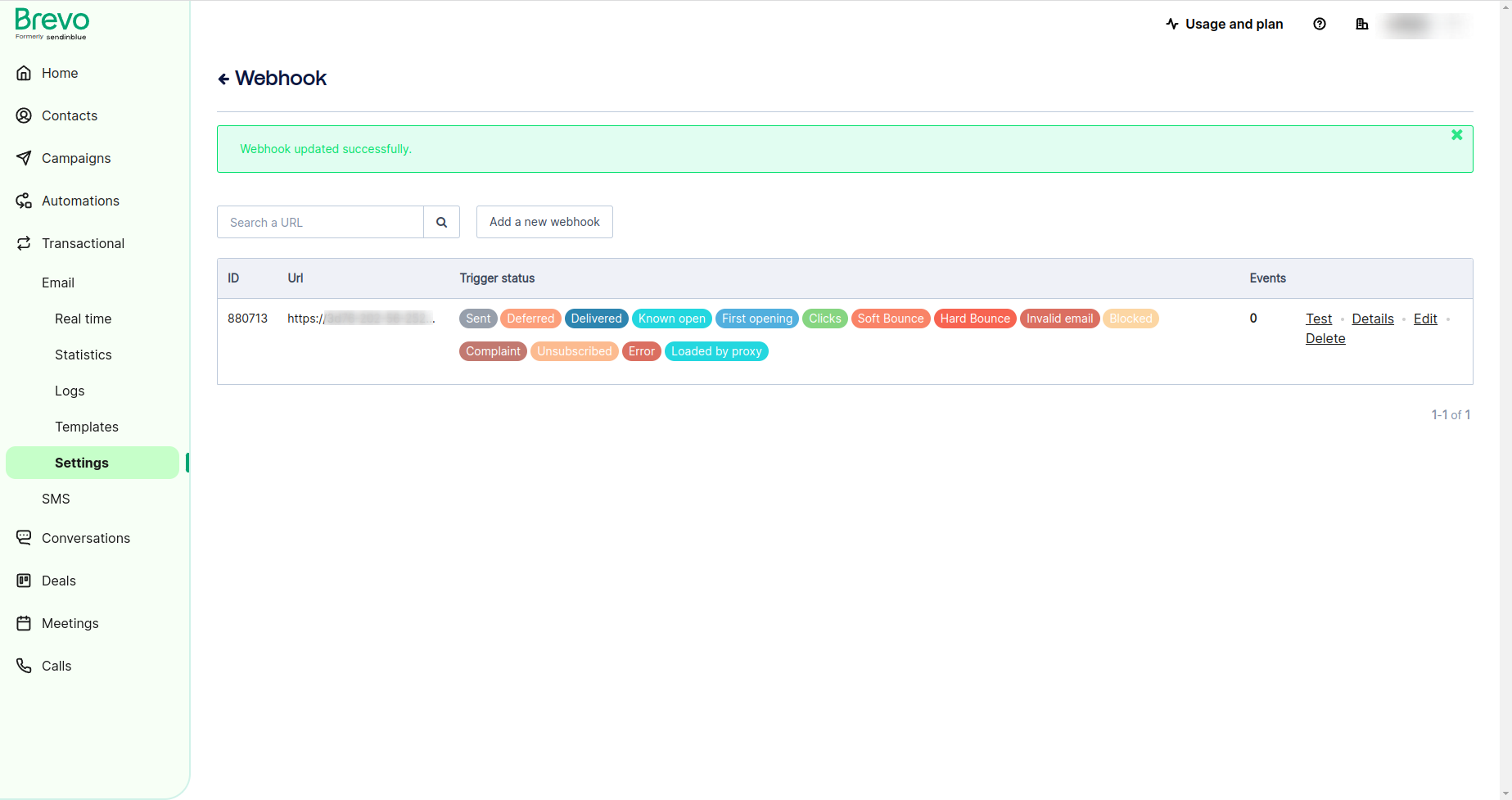Click the Unsubscribed status badge

[x=575, y=351]
